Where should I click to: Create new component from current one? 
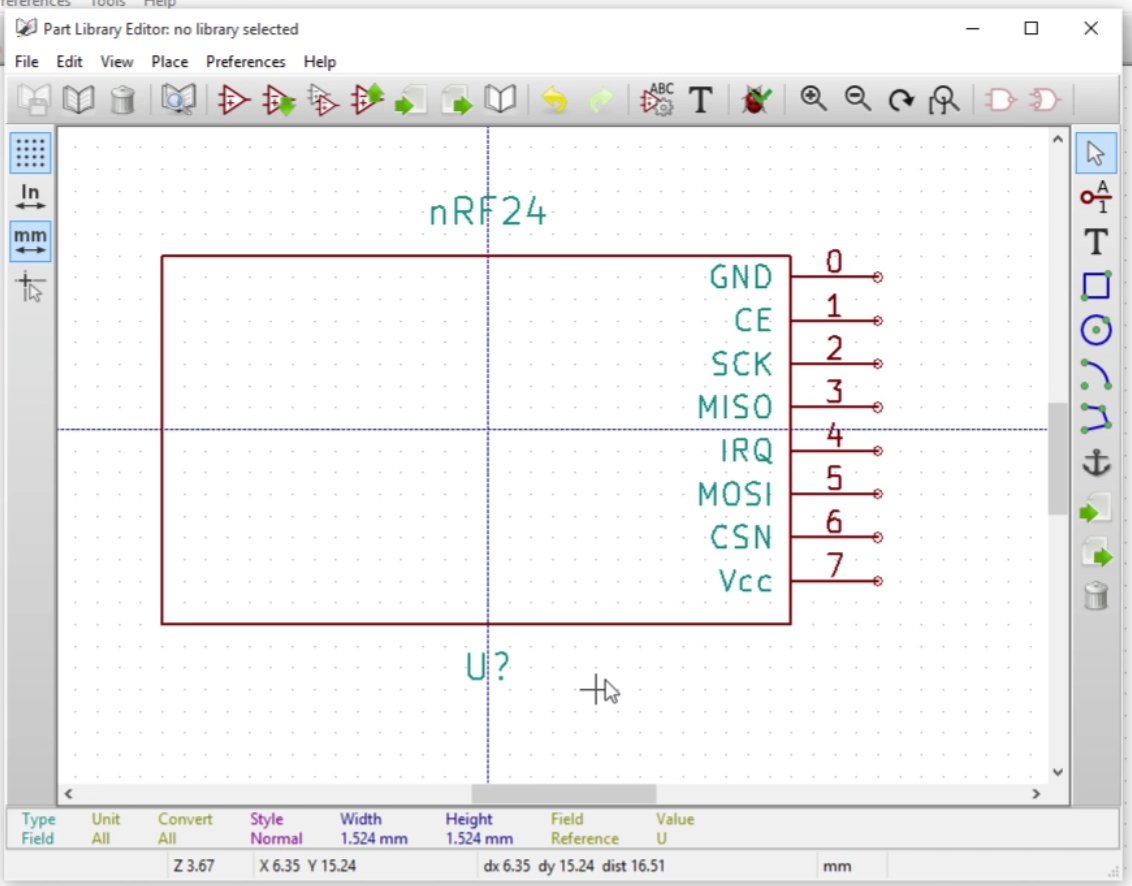(323, 100)
